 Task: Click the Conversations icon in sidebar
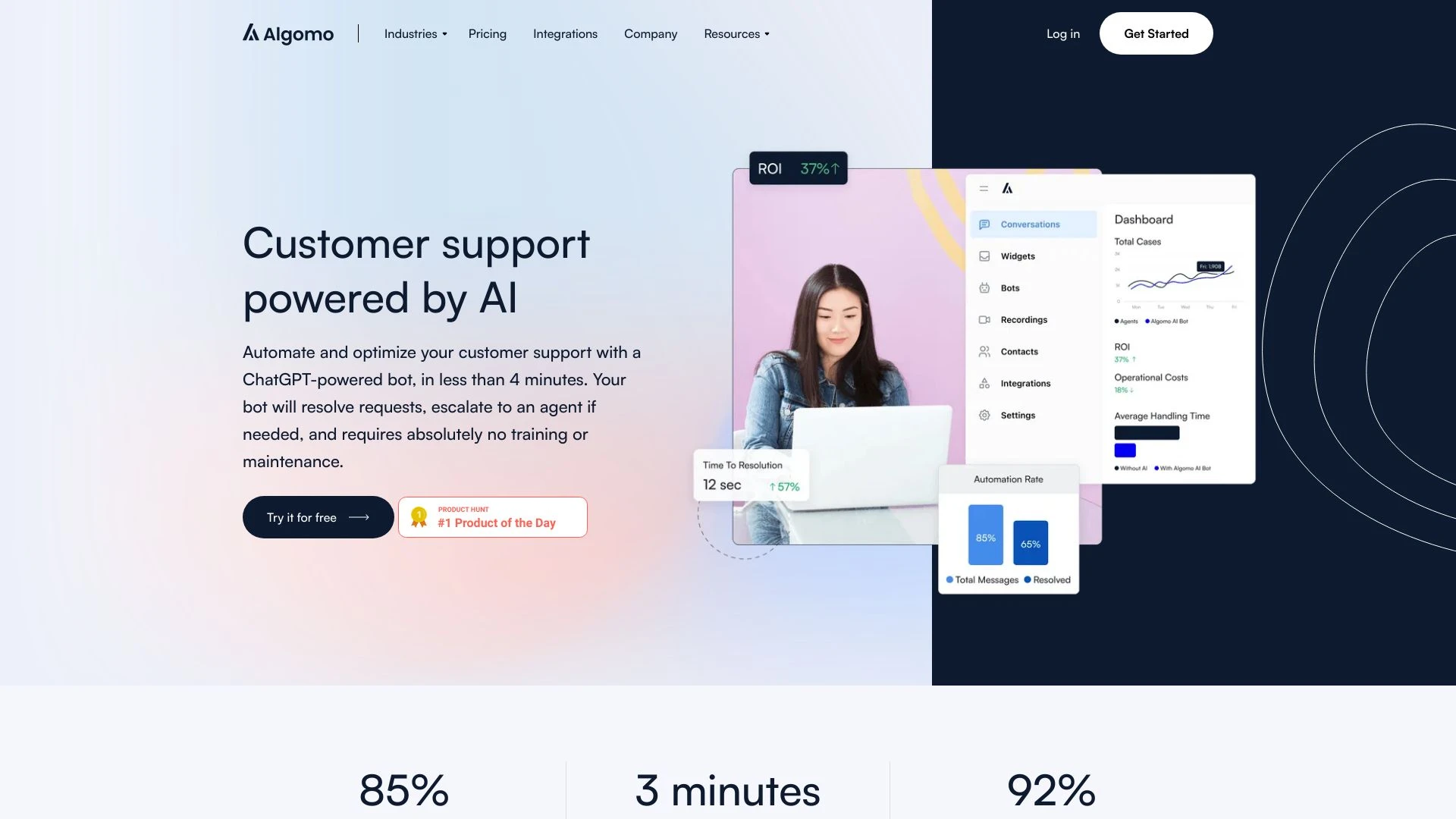(x=983, y=224)
